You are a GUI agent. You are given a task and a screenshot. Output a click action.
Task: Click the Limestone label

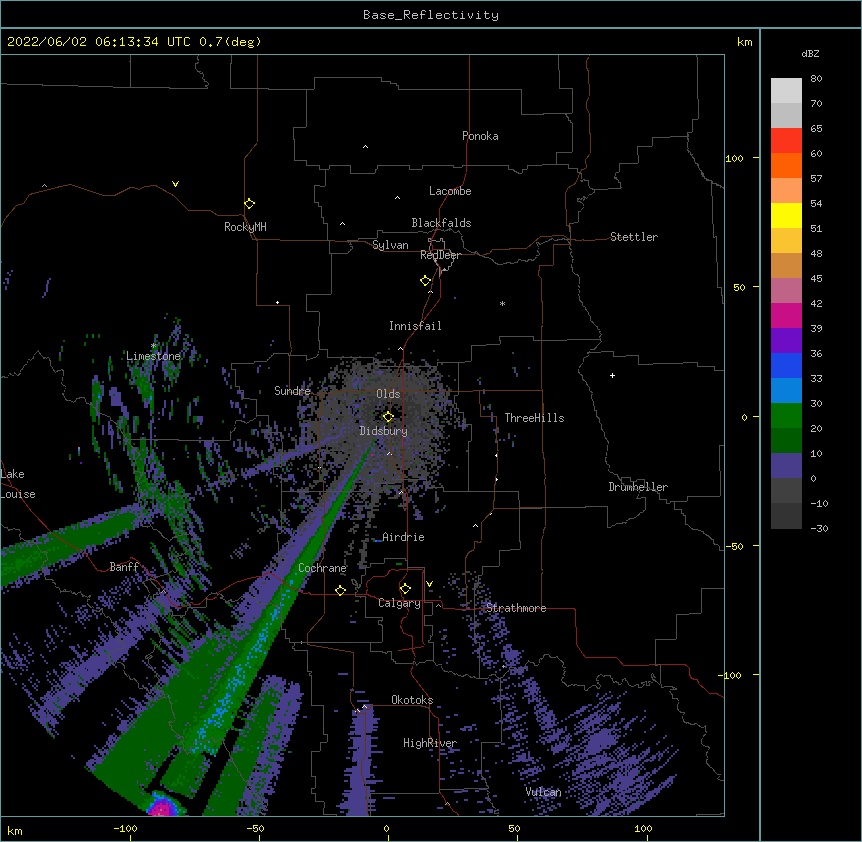153,356
